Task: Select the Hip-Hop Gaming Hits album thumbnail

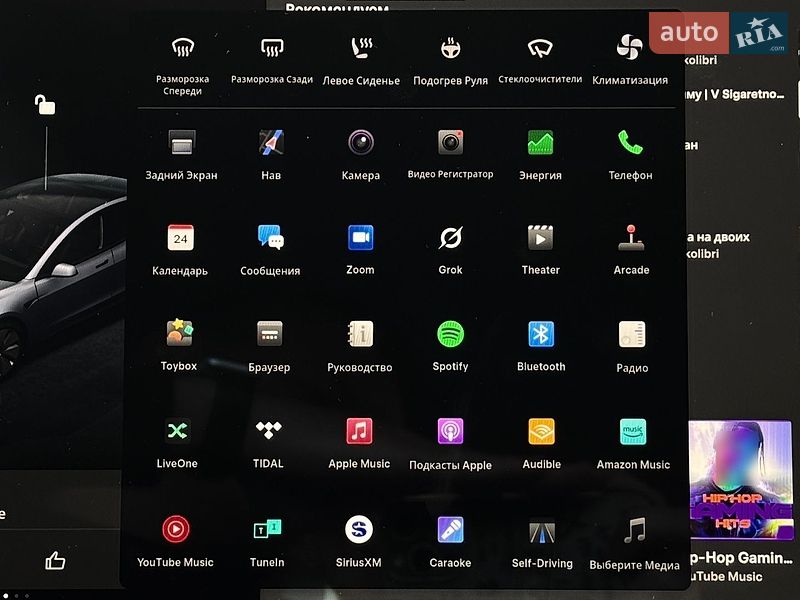Action: [741, 480]
